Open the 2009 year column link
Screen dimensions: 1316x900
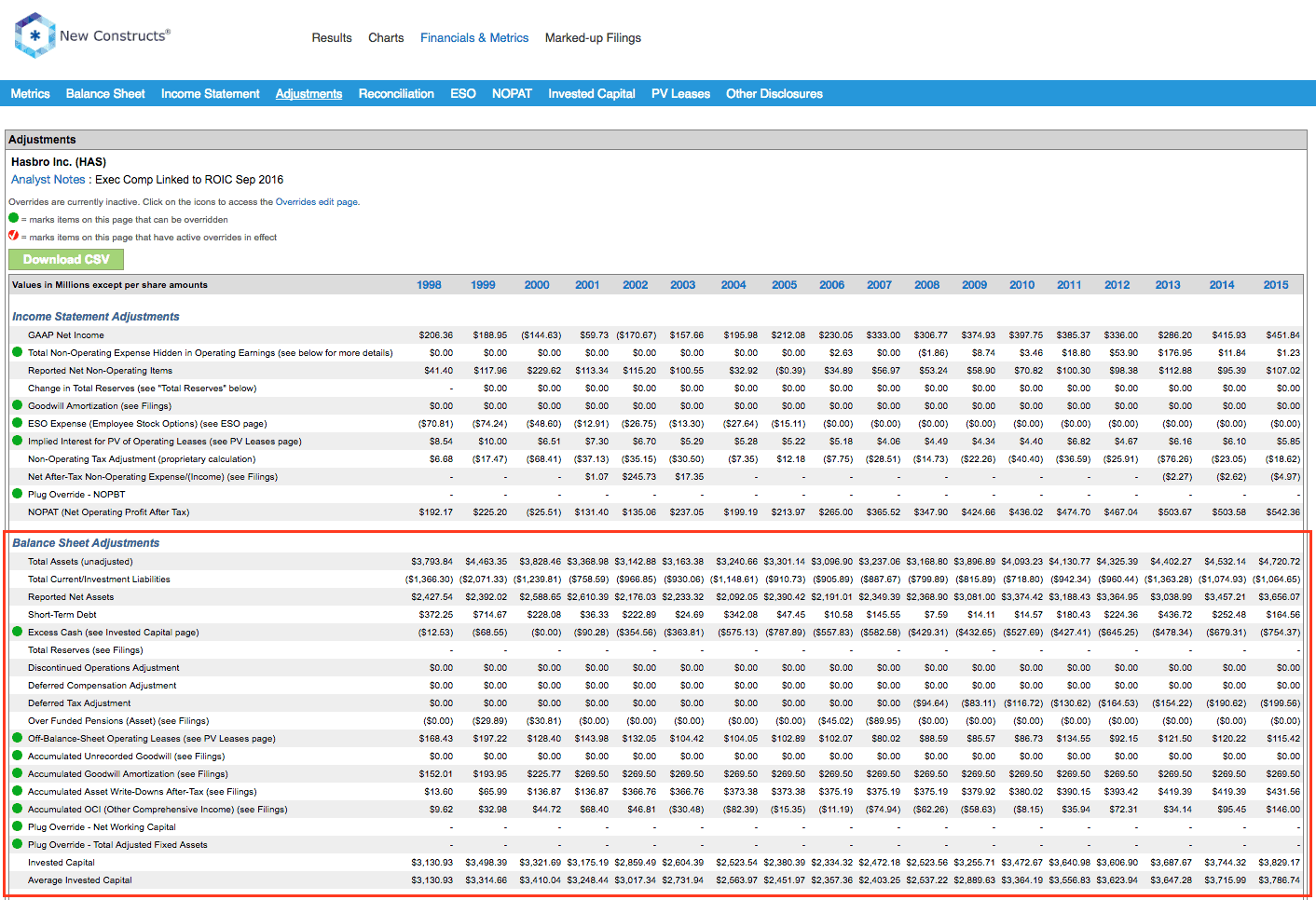(x=975, y=285)
